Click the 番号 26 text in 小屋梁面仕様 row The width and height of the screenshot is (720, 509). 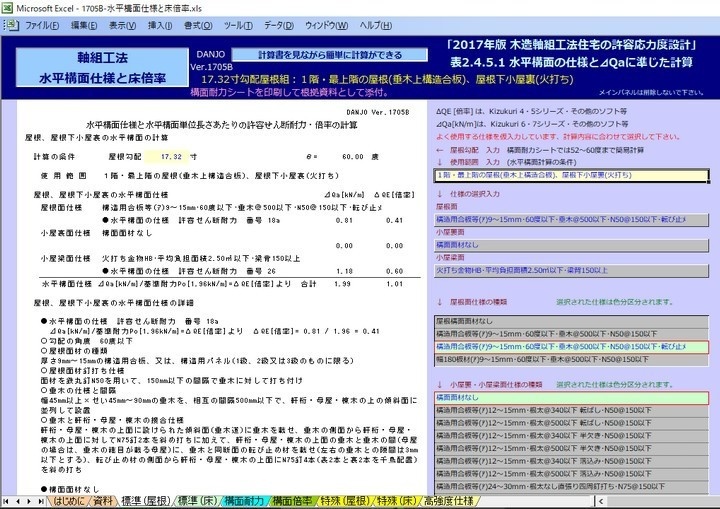coord(261,271)
